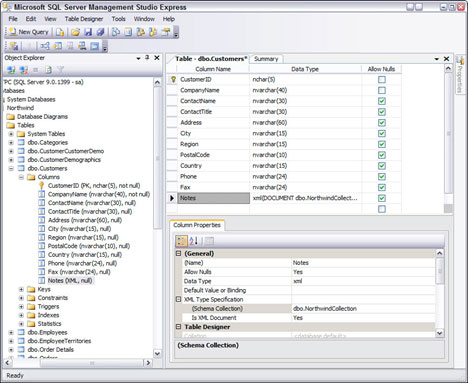Select the Table - dbo.Customers tab

tap(211, 59)
